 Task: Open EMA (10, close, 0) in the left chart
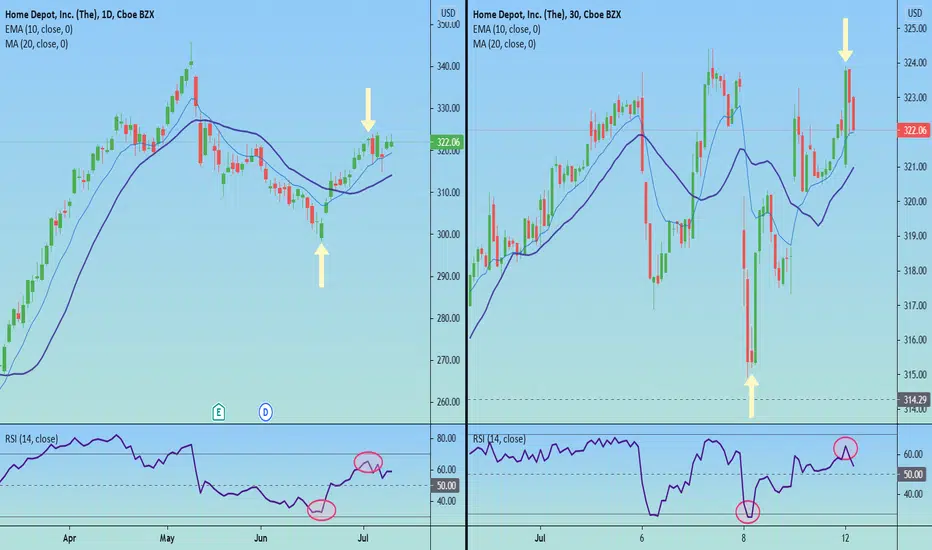pyautogui.click(x=39, y=29)
